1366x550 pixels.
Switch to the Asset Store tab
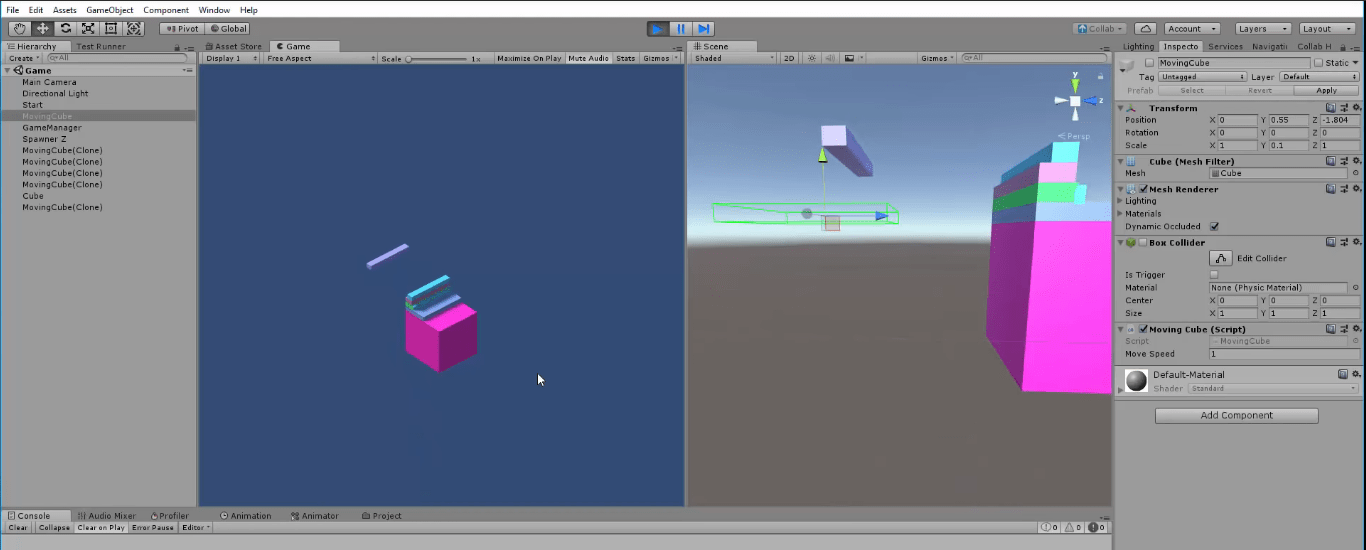tap(233, 46)
